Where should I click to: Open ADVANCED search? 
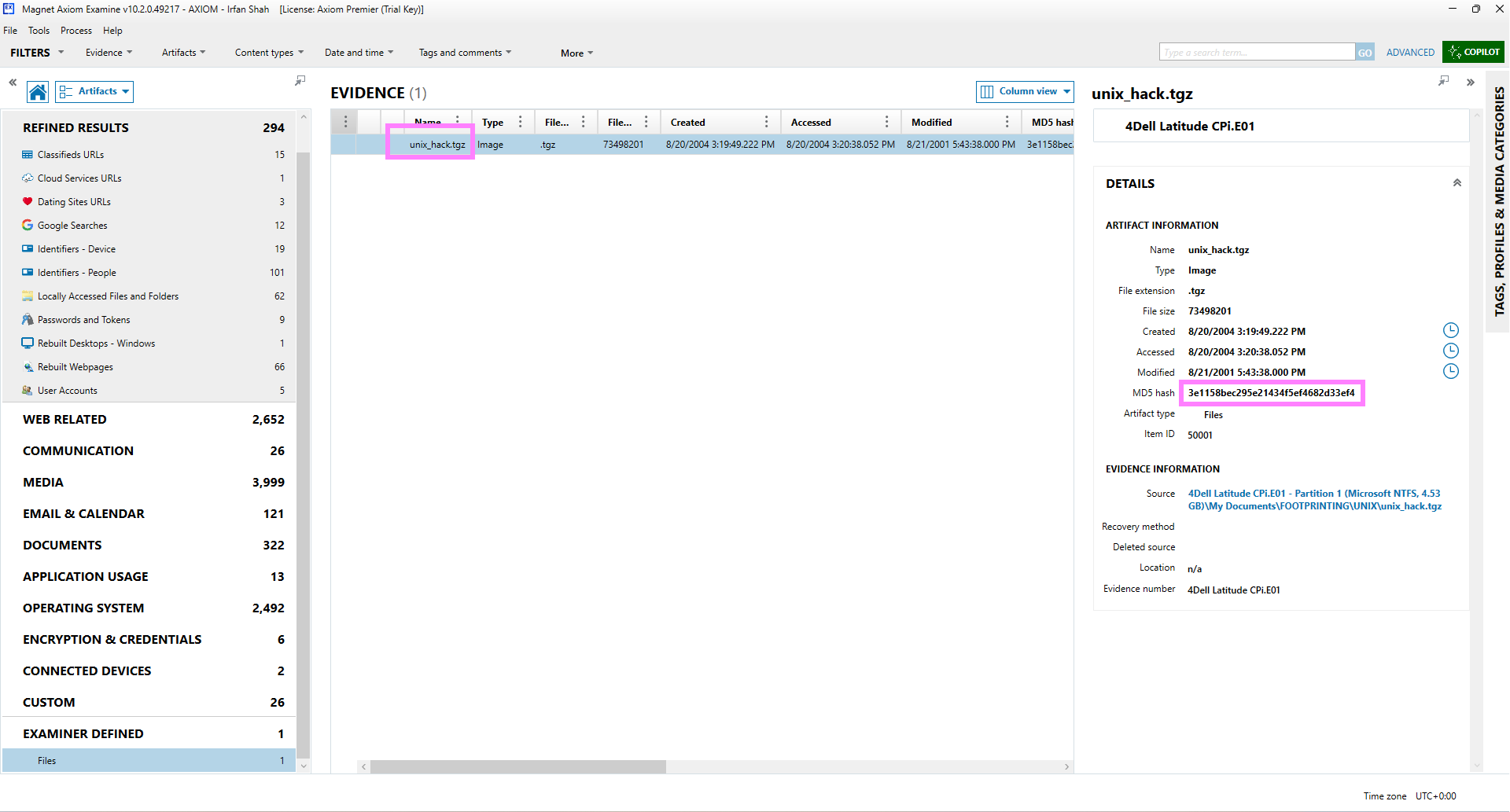[1410, 53]
